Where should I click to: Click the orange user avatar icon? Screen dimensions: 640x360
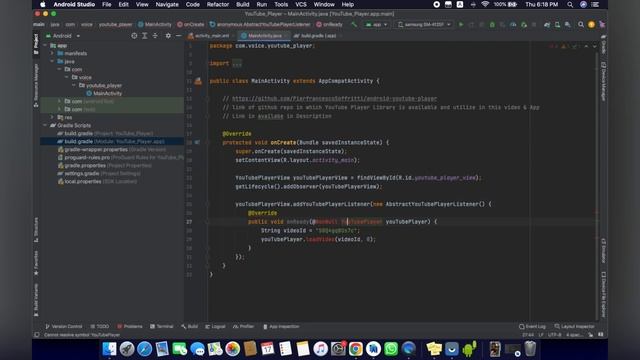coord(591,24)
